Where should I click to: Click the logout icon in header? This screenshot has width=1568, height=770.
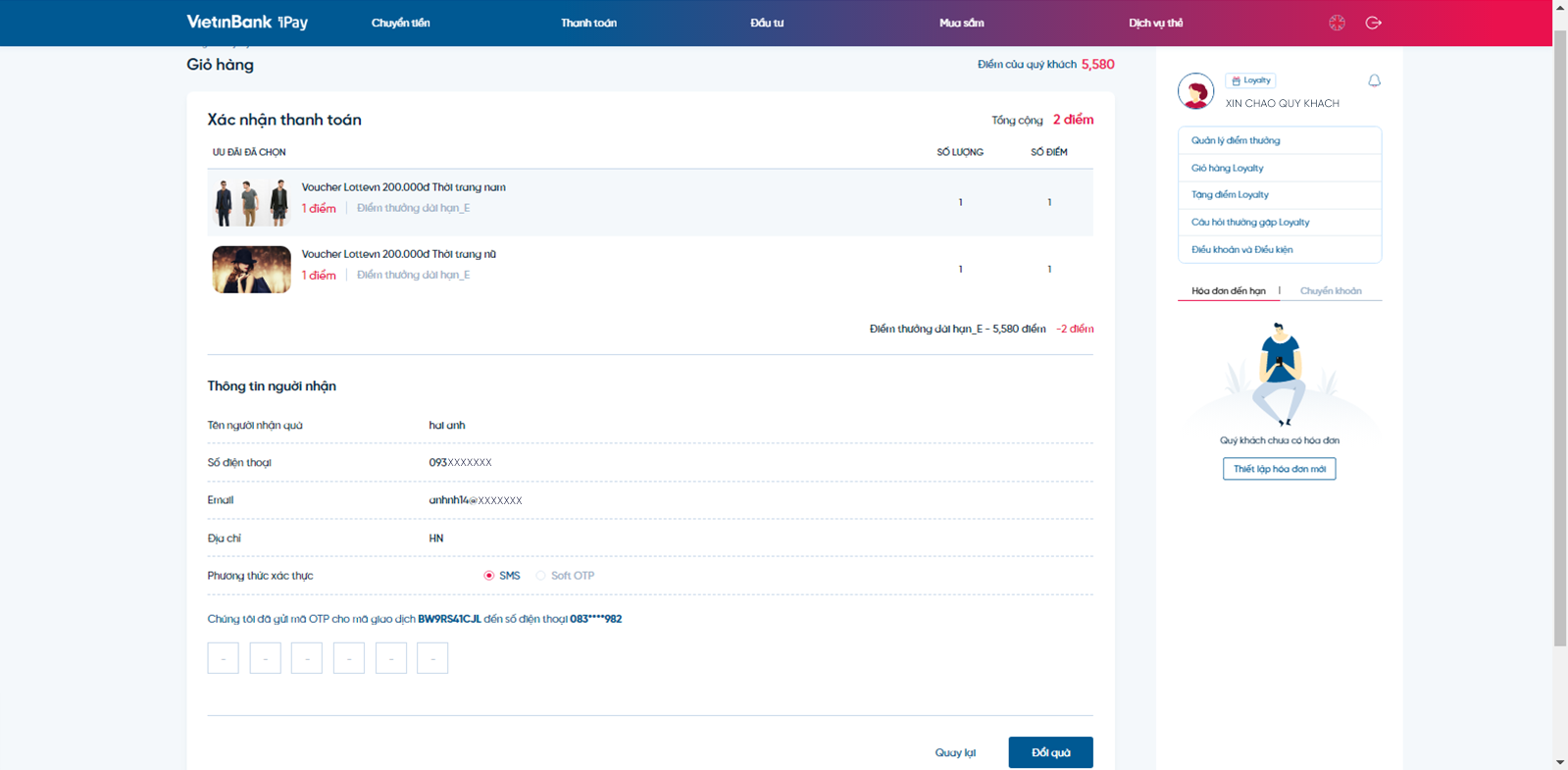click(x=1373, y=23)
